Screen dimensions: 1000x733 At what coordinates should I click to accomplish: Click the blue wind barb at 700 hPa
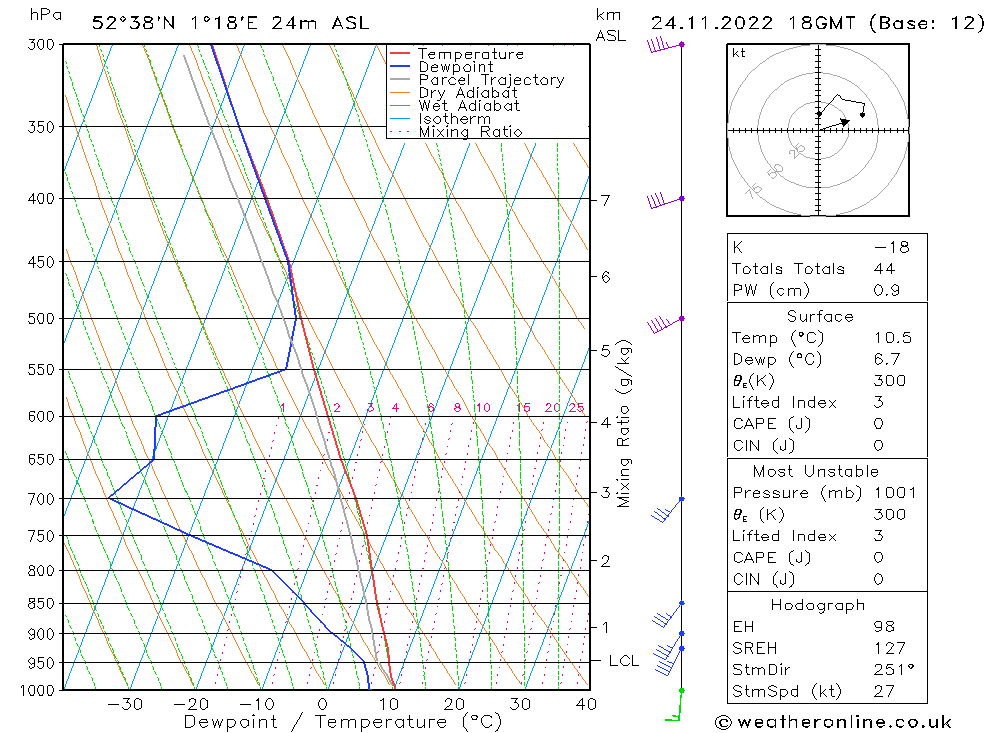click(668, 509)
